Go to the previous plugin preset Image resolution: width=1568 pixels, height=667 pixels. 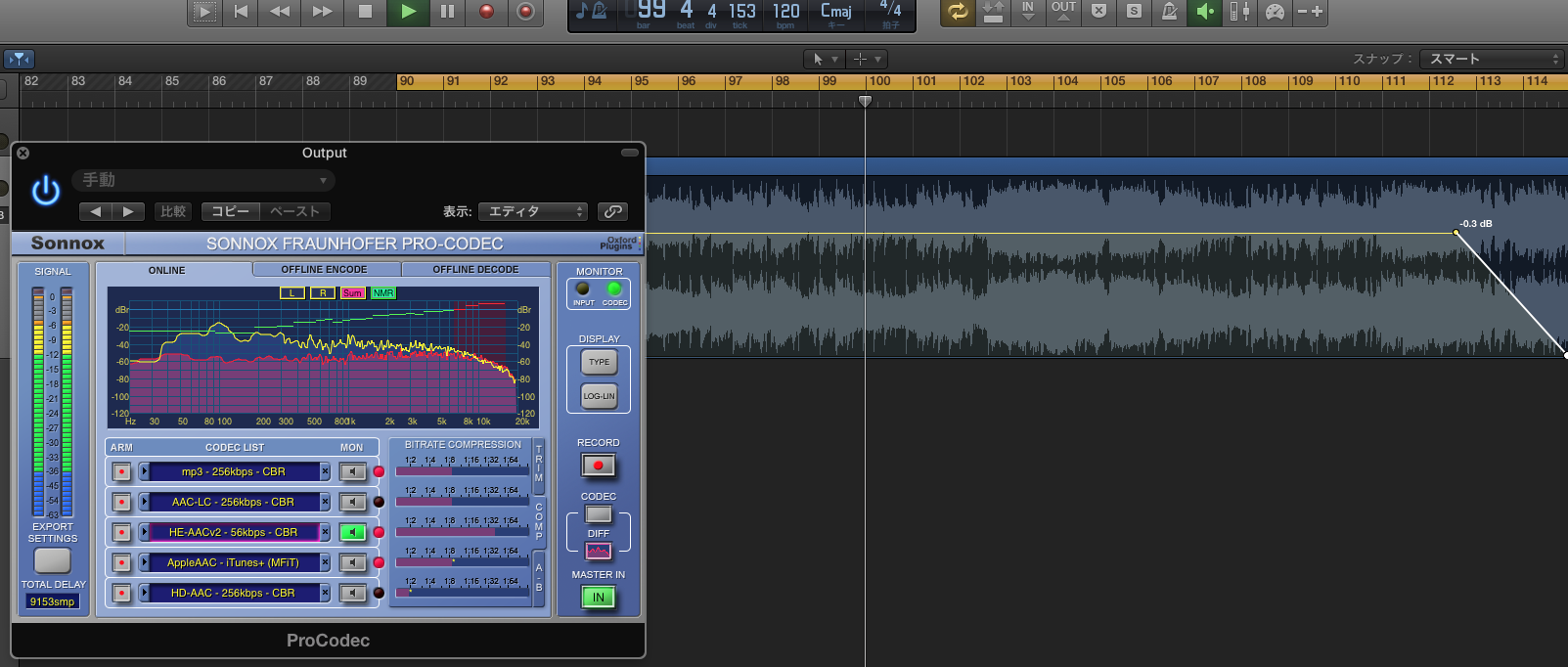(x=95, y=211)
